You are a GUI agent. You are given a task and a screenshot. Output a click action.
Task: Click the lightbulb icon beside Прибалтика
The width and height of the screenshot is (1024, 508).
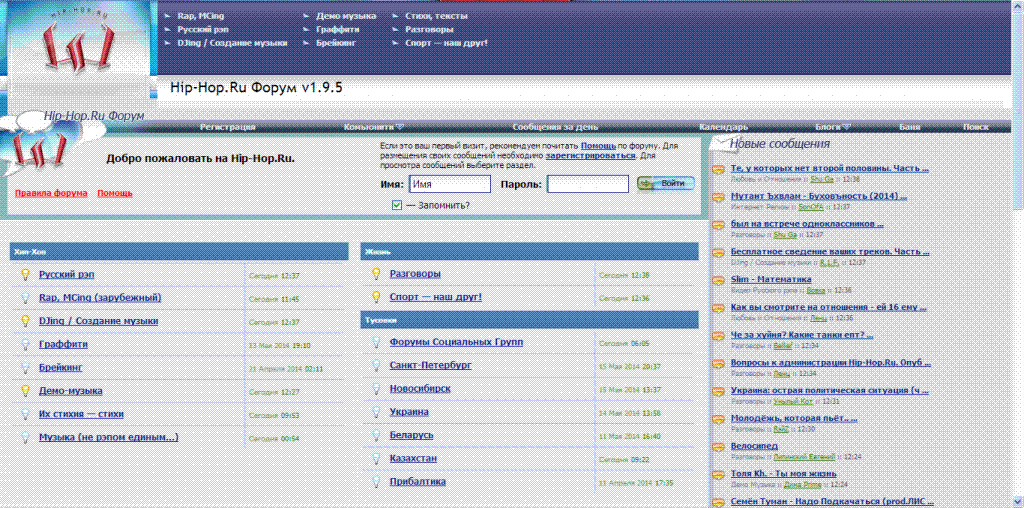pos(376,482)
